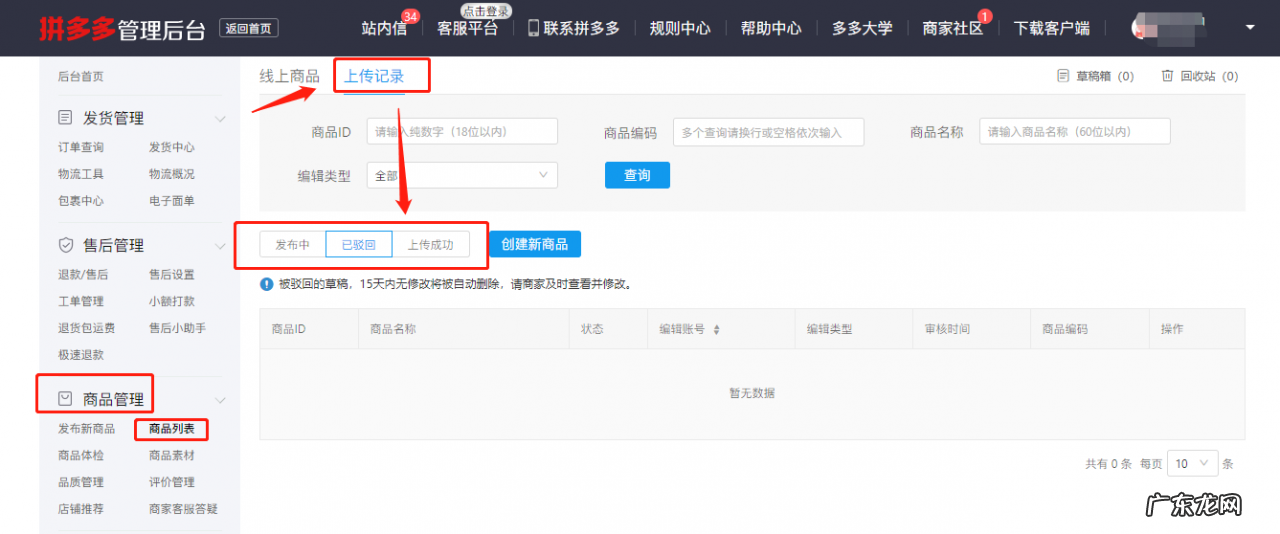1280x534 pixels.
Task: Click the 创建新商品 button
Action: coord(535,245)
